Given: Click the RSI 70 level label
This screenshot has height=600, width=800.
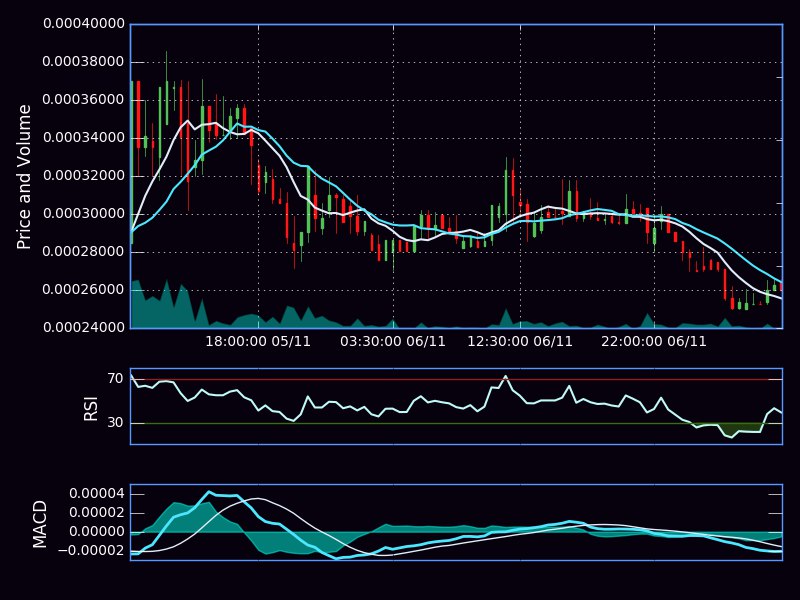Looking at the screenshot, I should [116, 379].
